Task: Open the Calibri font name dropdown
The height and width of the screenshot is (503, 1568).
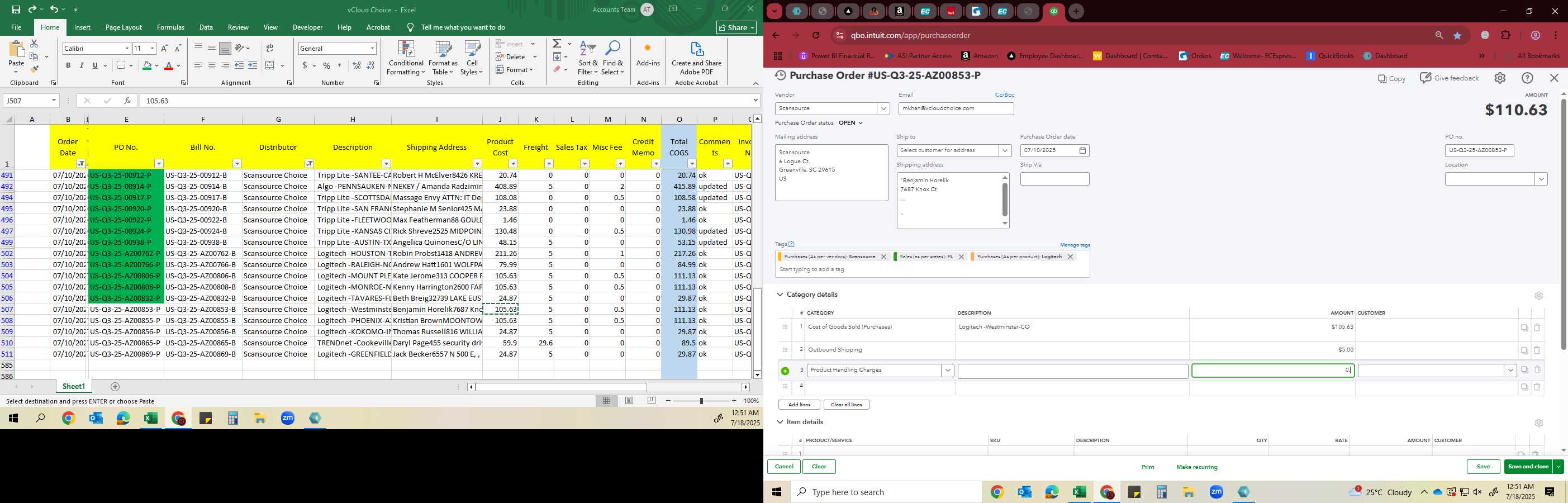Action: click(127, 48)
